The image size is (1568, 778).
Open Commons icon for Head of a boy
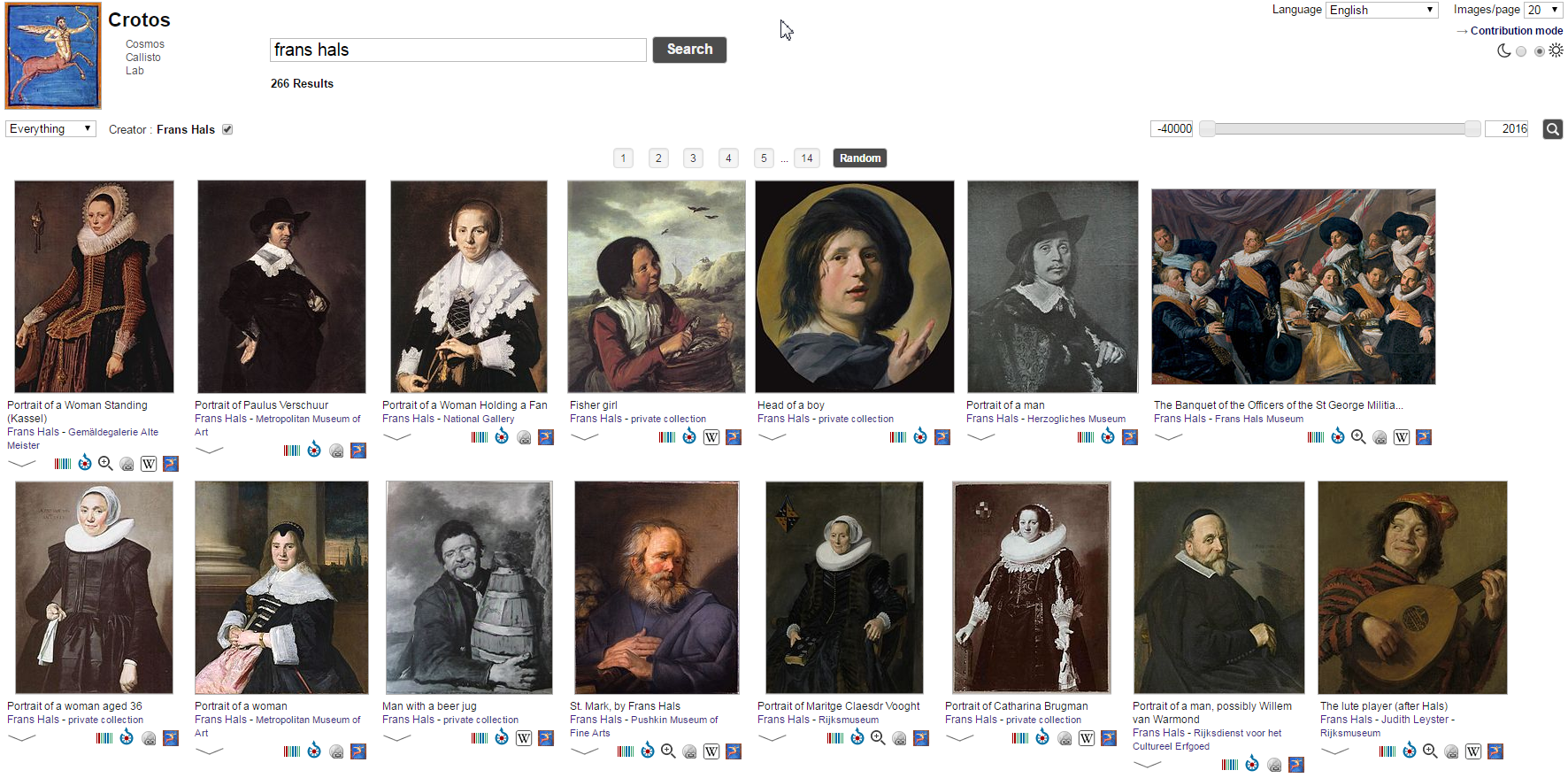[920, 436]
